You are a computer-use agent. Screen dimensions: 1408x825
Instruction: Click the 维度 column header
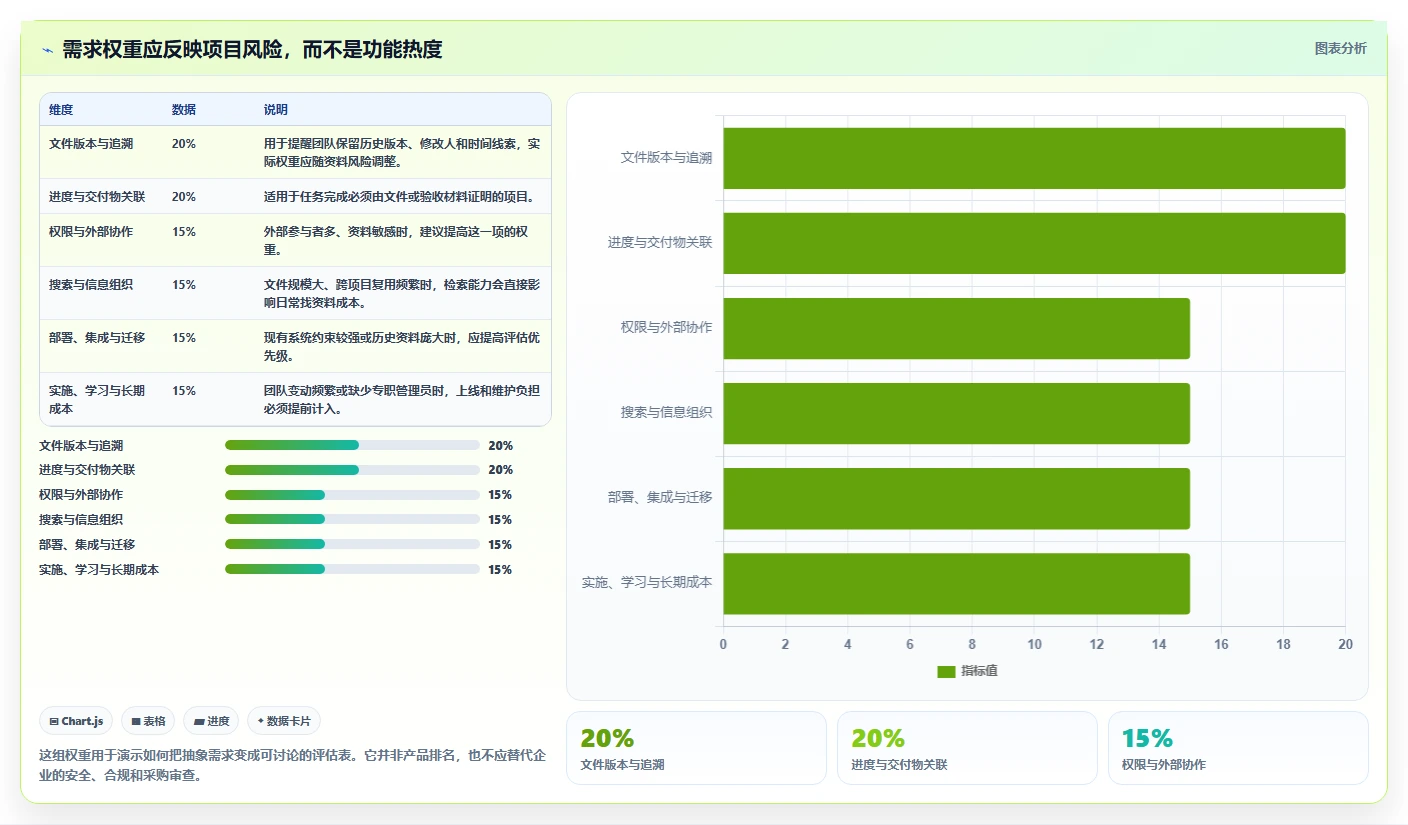(61, 109)
